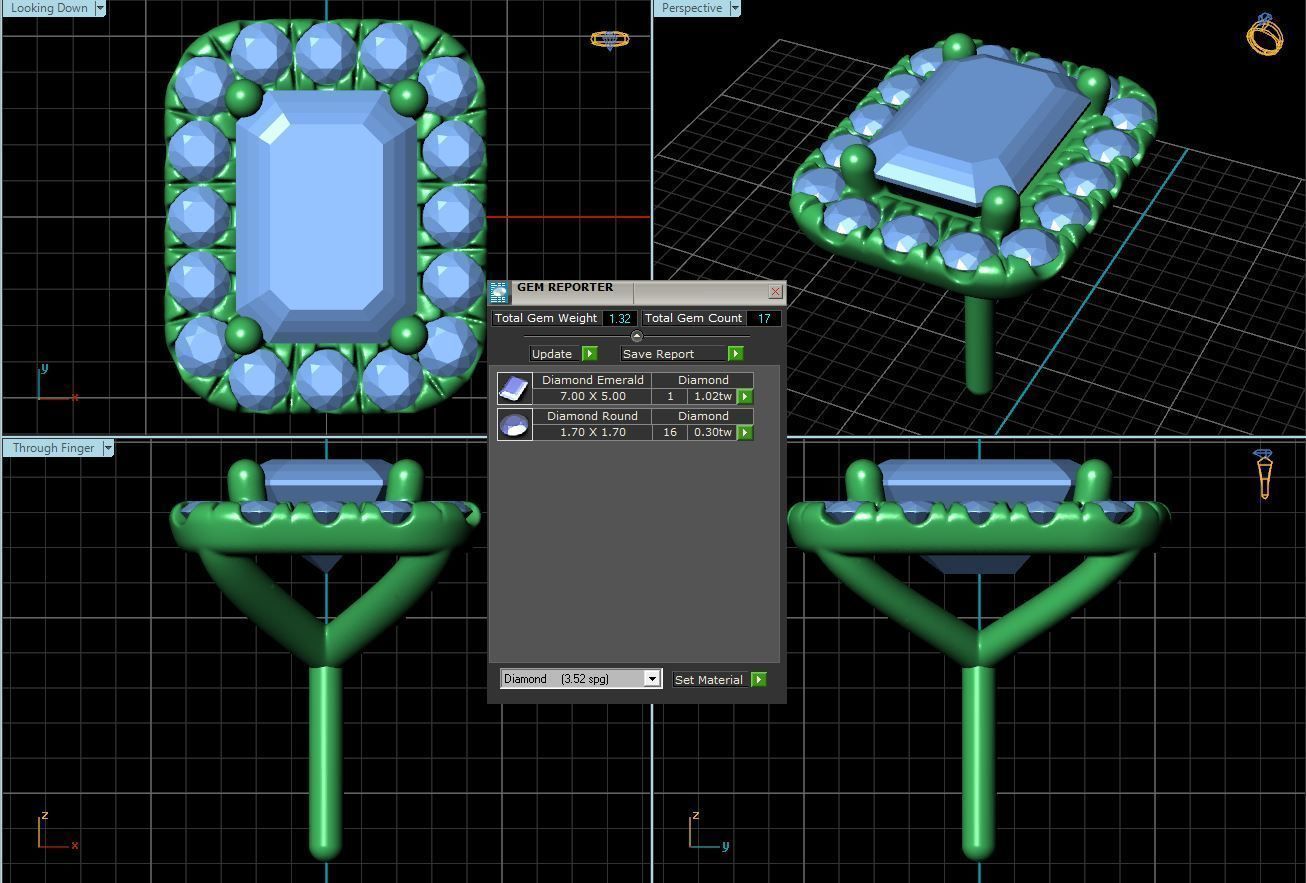Click the Gem Reporter panel icon

[x=499, y=292]
